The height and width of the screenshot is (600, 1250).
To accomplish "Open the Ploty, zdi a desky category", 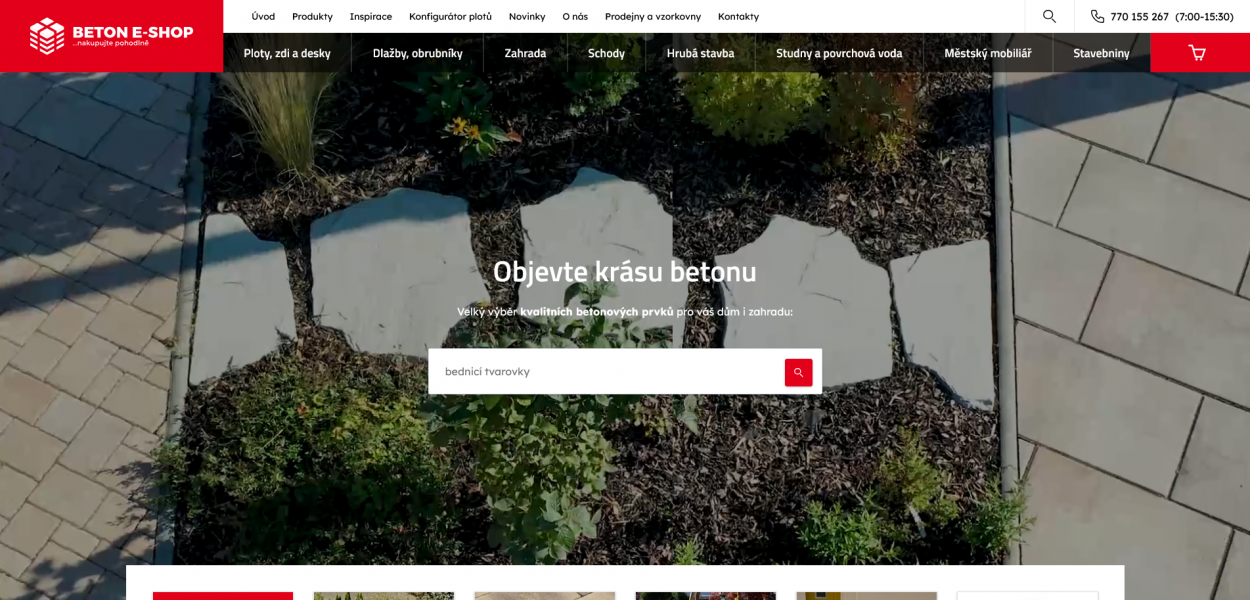I will click(x=287, y=53).
